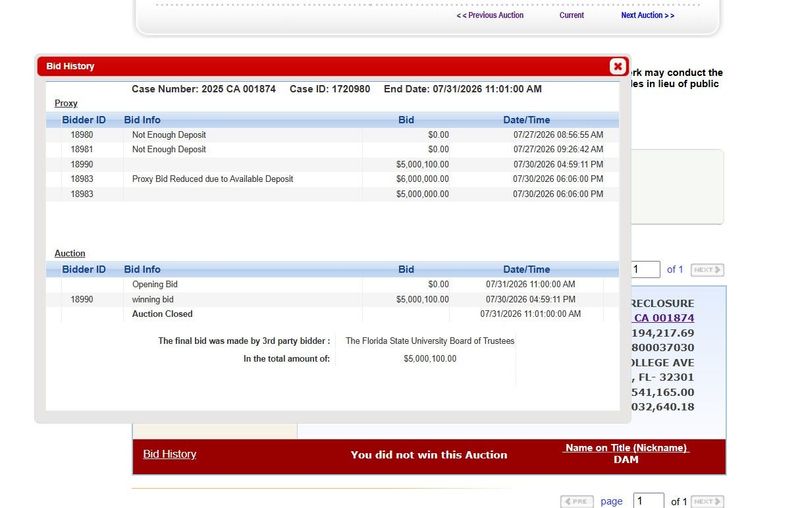Open case CA 001874 link
The image size is (800, 508).
pos(663,318)
